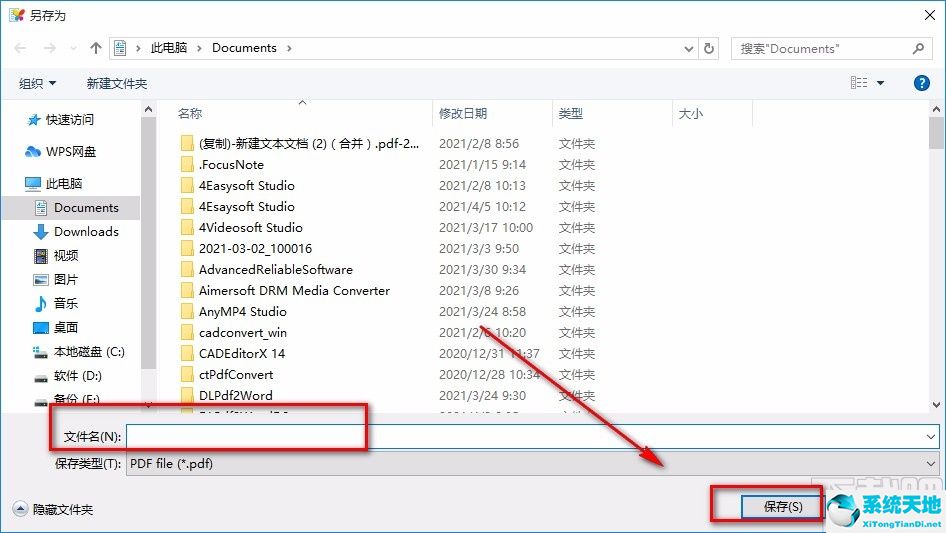Open 桌面 in the sidebar

point(56,327)
